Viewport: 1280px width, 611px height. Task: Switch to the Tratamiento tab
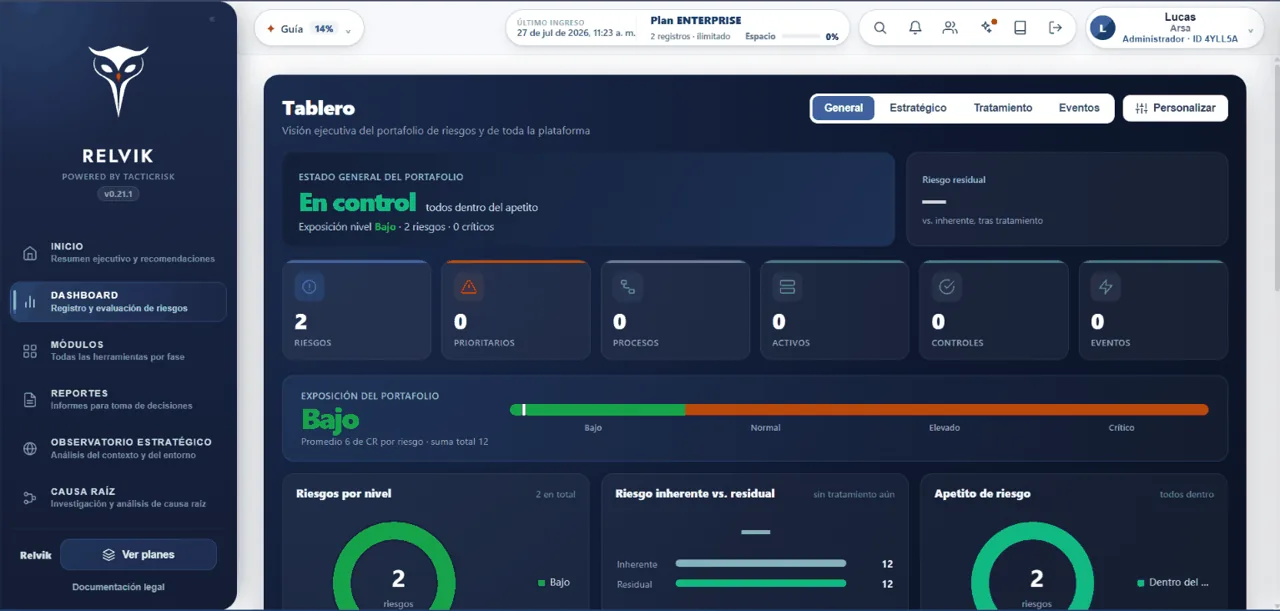point(1003,108)
